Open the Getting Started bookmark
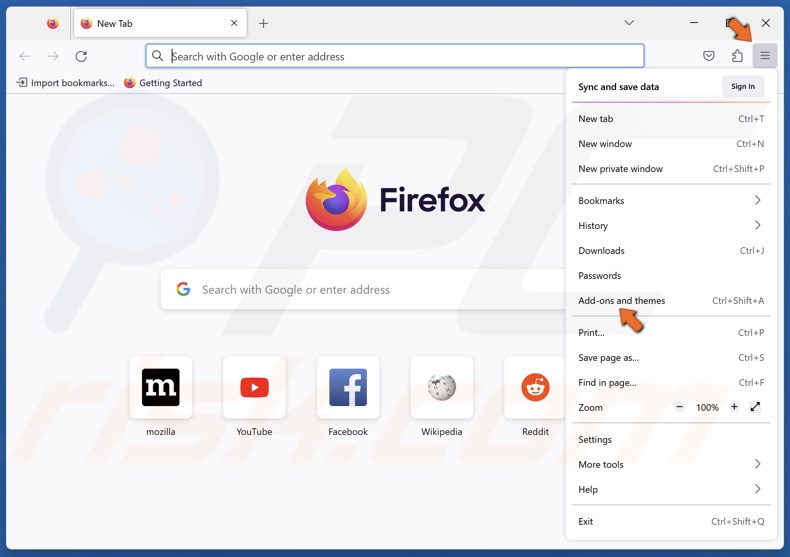Image resolution: width=790 pixels, height=557 pixels. (163, 83)
